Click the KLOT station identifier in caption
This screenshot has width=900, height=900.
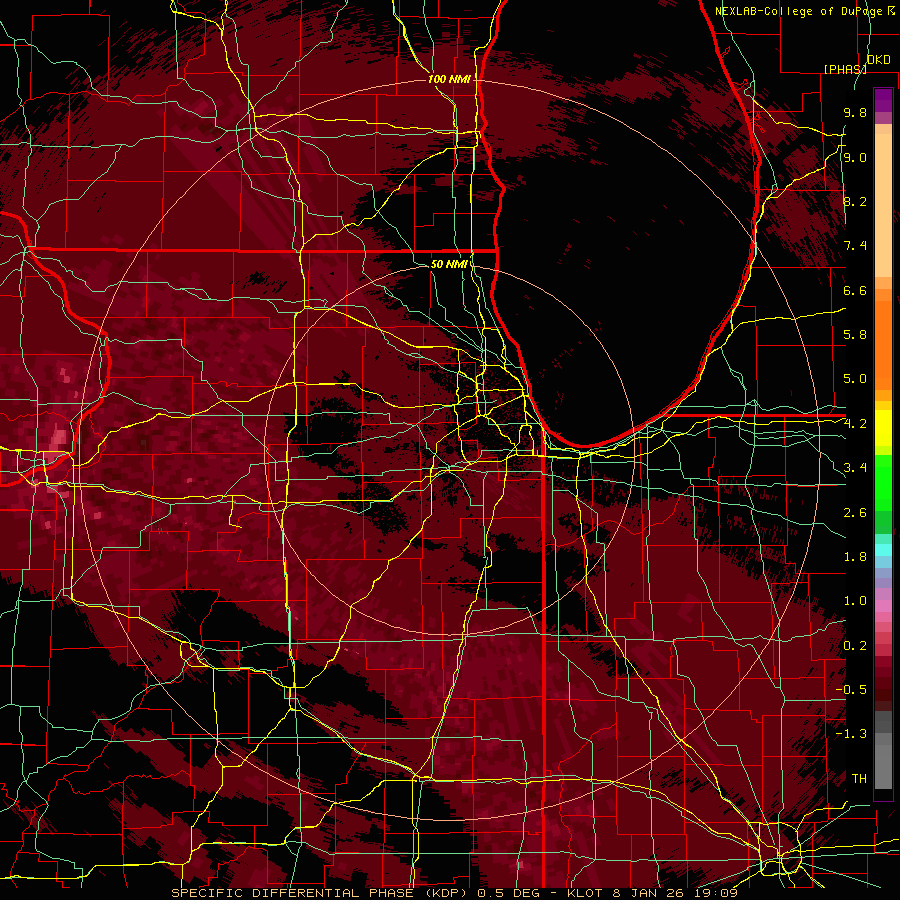[x=585, y=893]
